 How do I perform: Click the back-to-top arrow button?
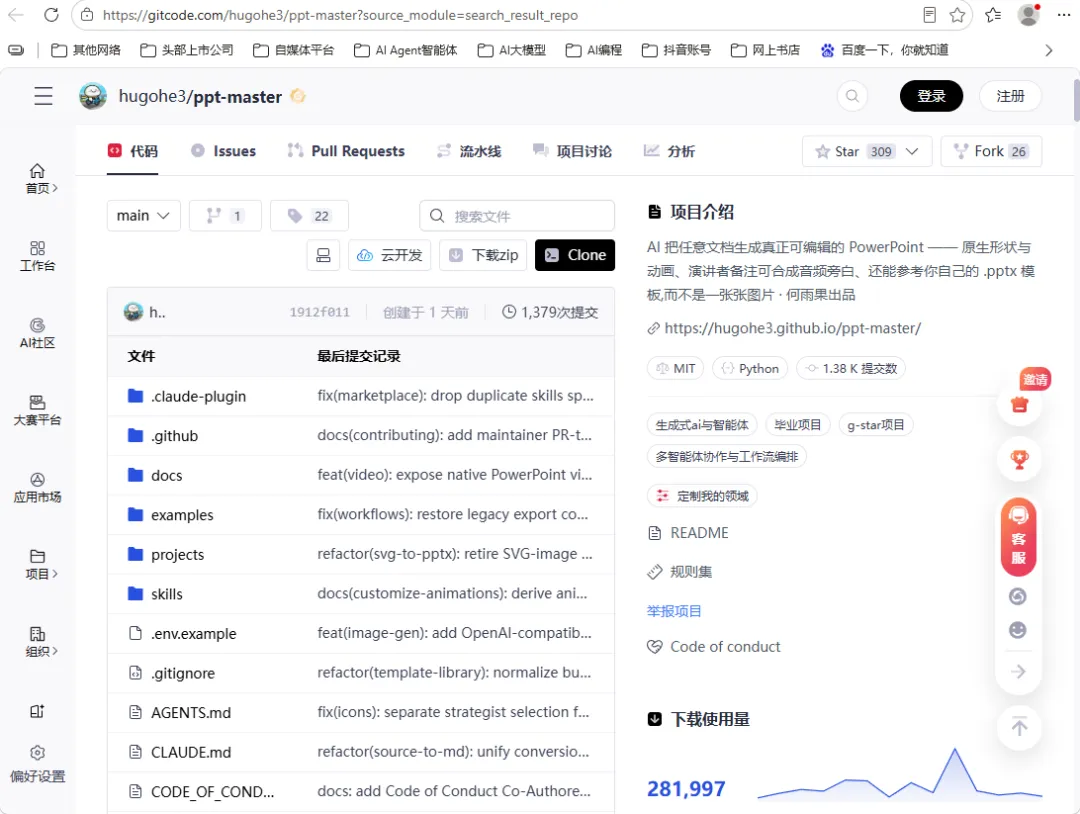coord(1019,727)
